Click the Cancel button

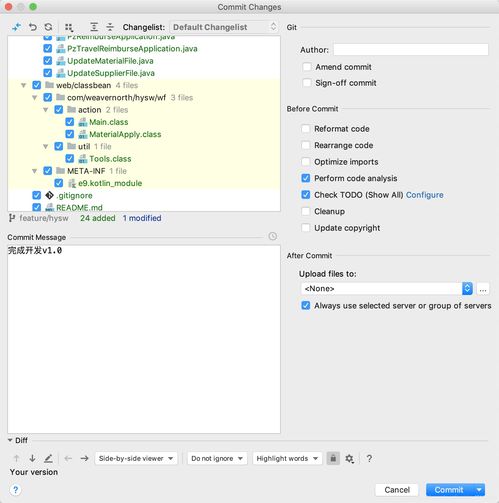(397, 490)
